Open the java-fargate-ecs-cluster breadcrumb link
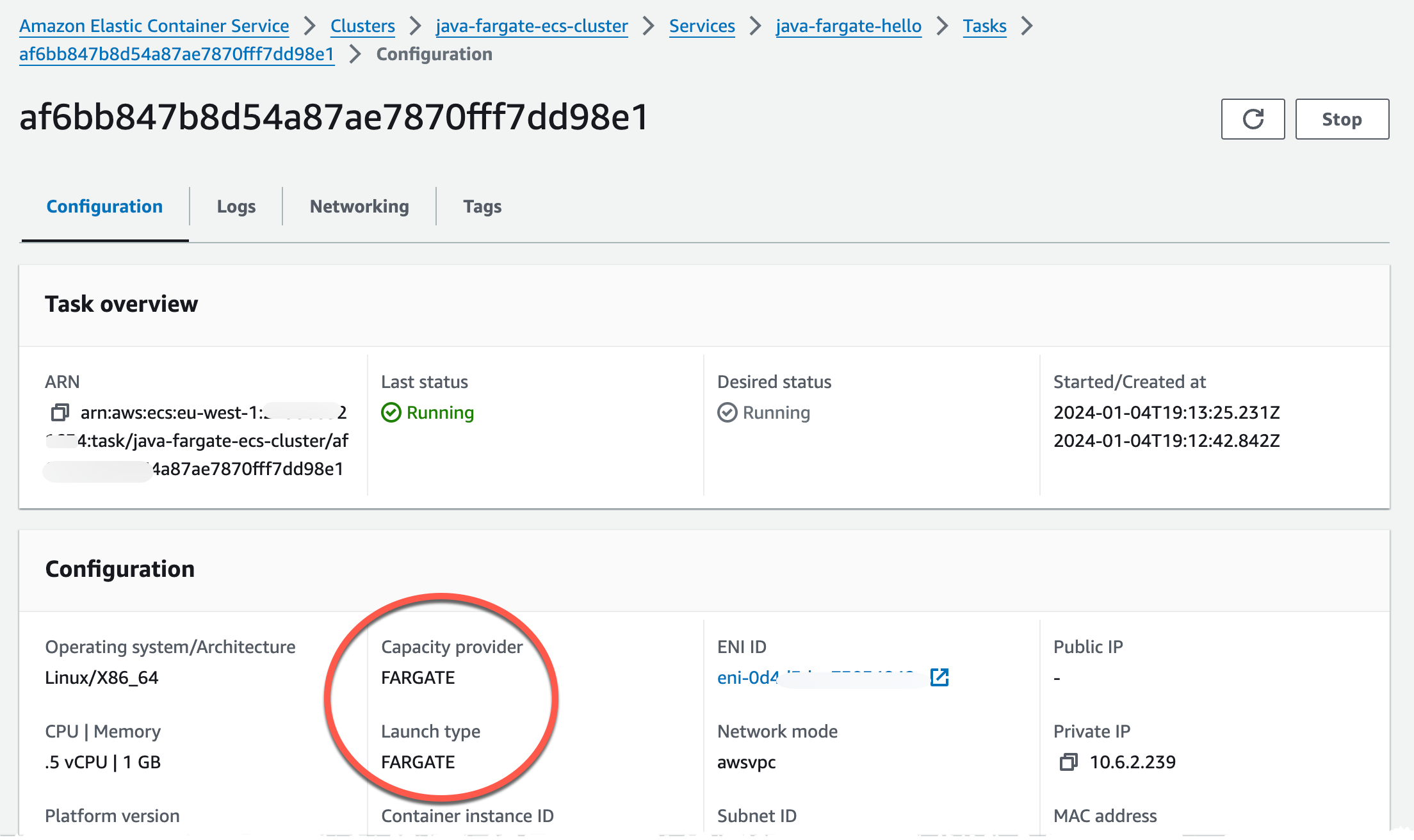The width and height of the screenshot is (1414, 840). coord(532,26)
